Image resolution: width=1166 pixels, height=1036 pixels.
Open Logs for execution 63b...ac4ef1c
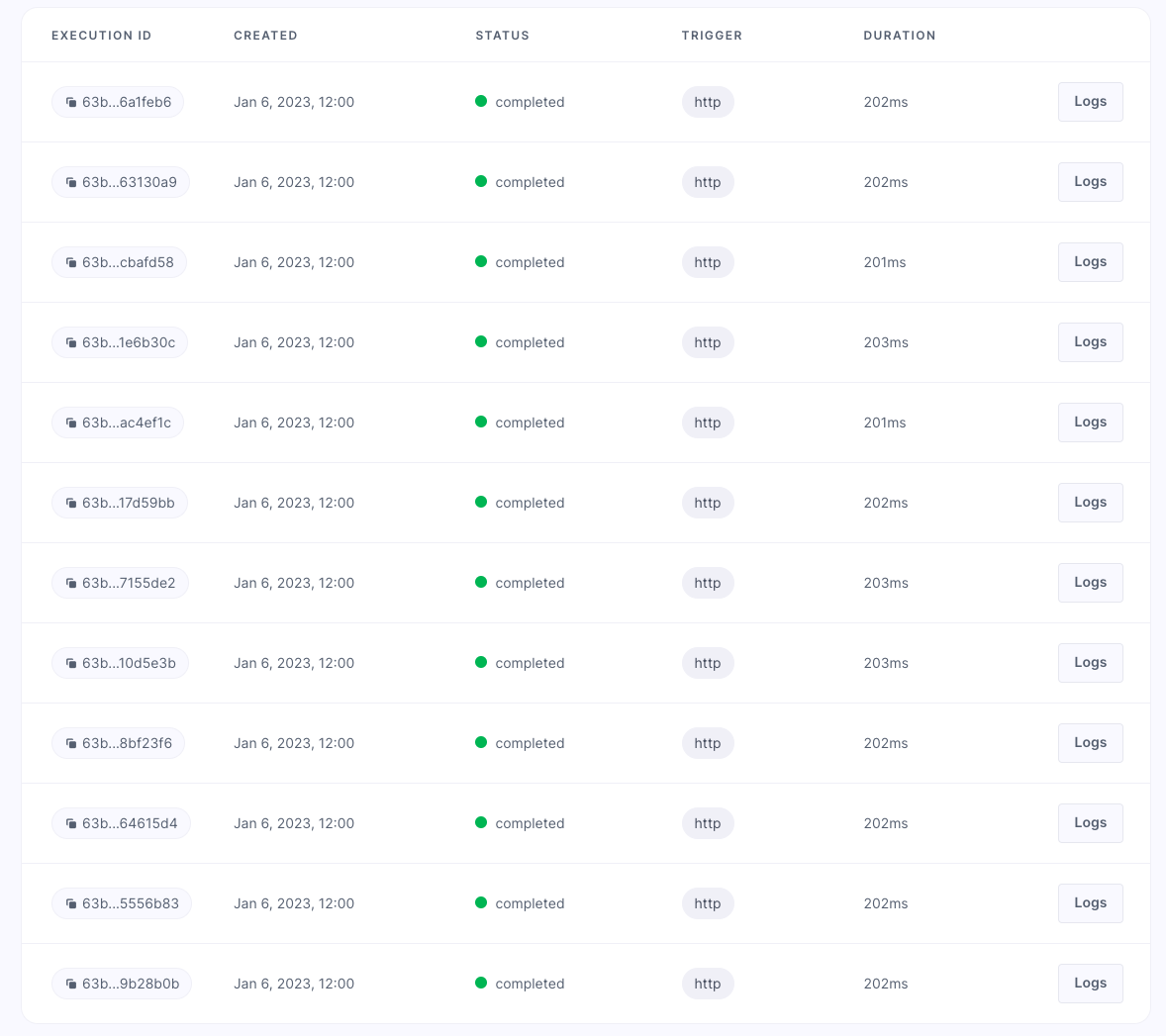tap(1090, 423)
